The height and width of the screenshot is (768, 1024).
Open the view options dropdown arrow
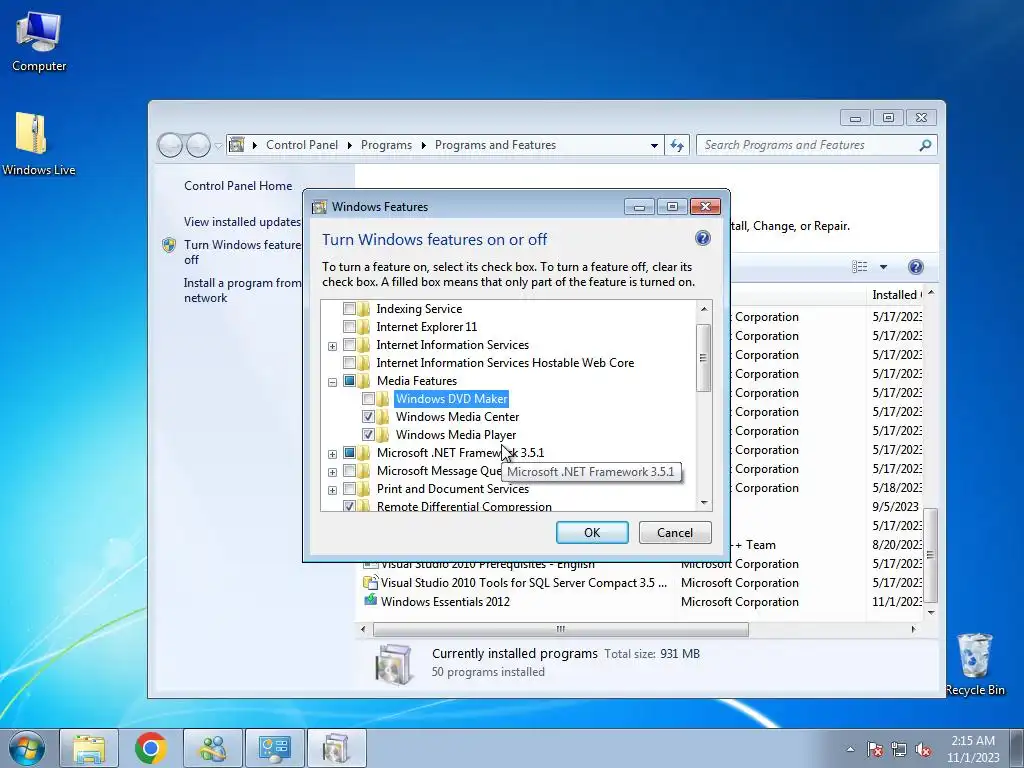point(883,266)
